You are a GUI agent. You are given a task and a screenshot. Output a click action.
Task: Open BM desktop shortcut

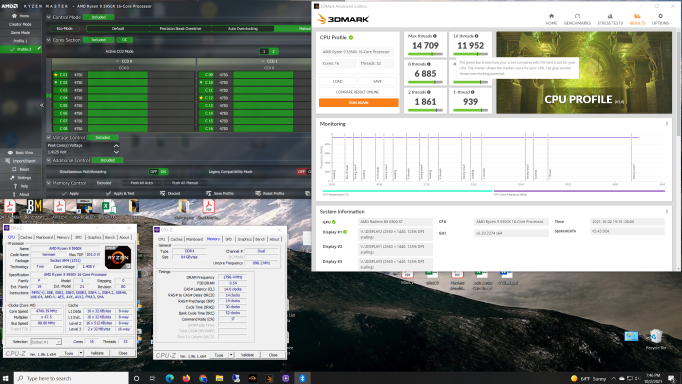pos(34,208)
